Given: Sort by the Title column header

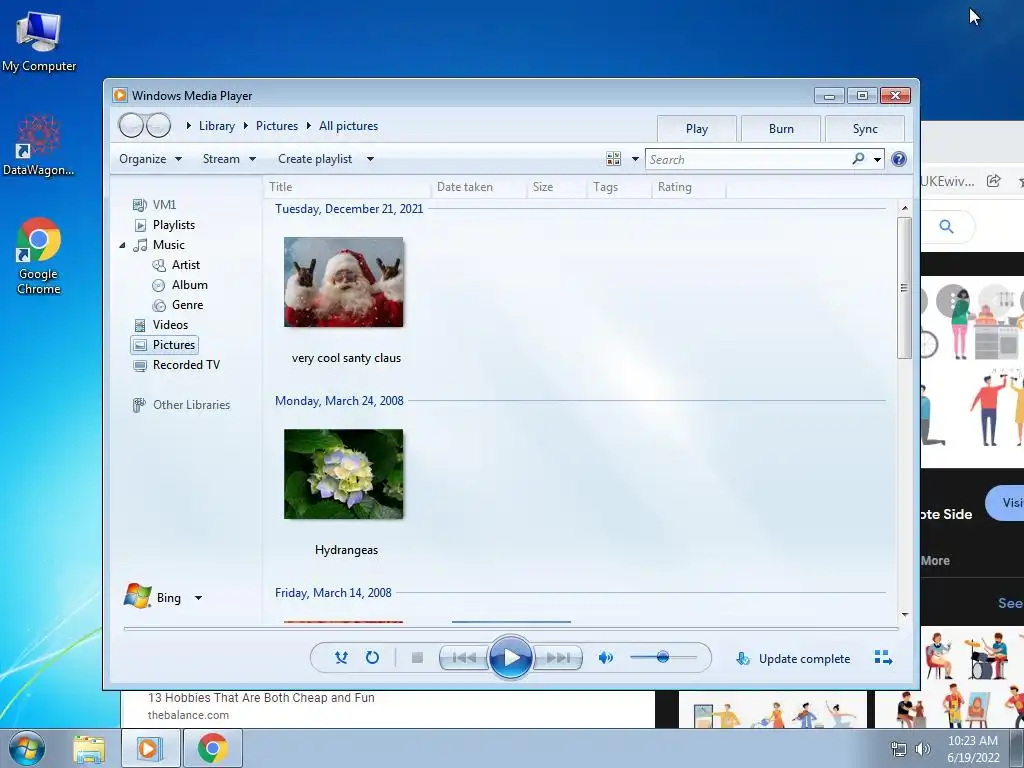Looking at the screenshot, I should [x=347, y=187].
